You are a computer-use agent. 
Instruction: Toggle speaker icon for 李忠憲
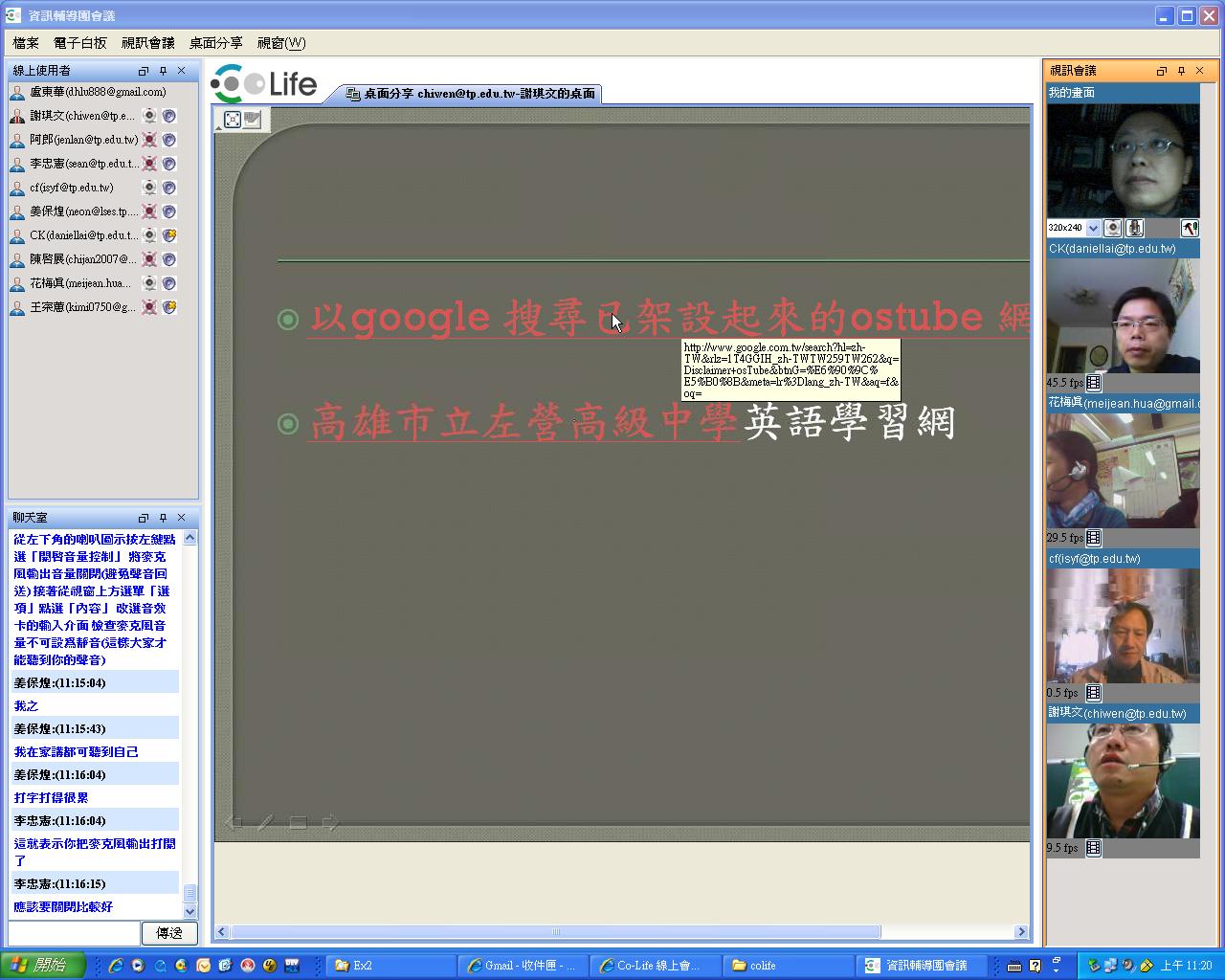click(169, 164)
